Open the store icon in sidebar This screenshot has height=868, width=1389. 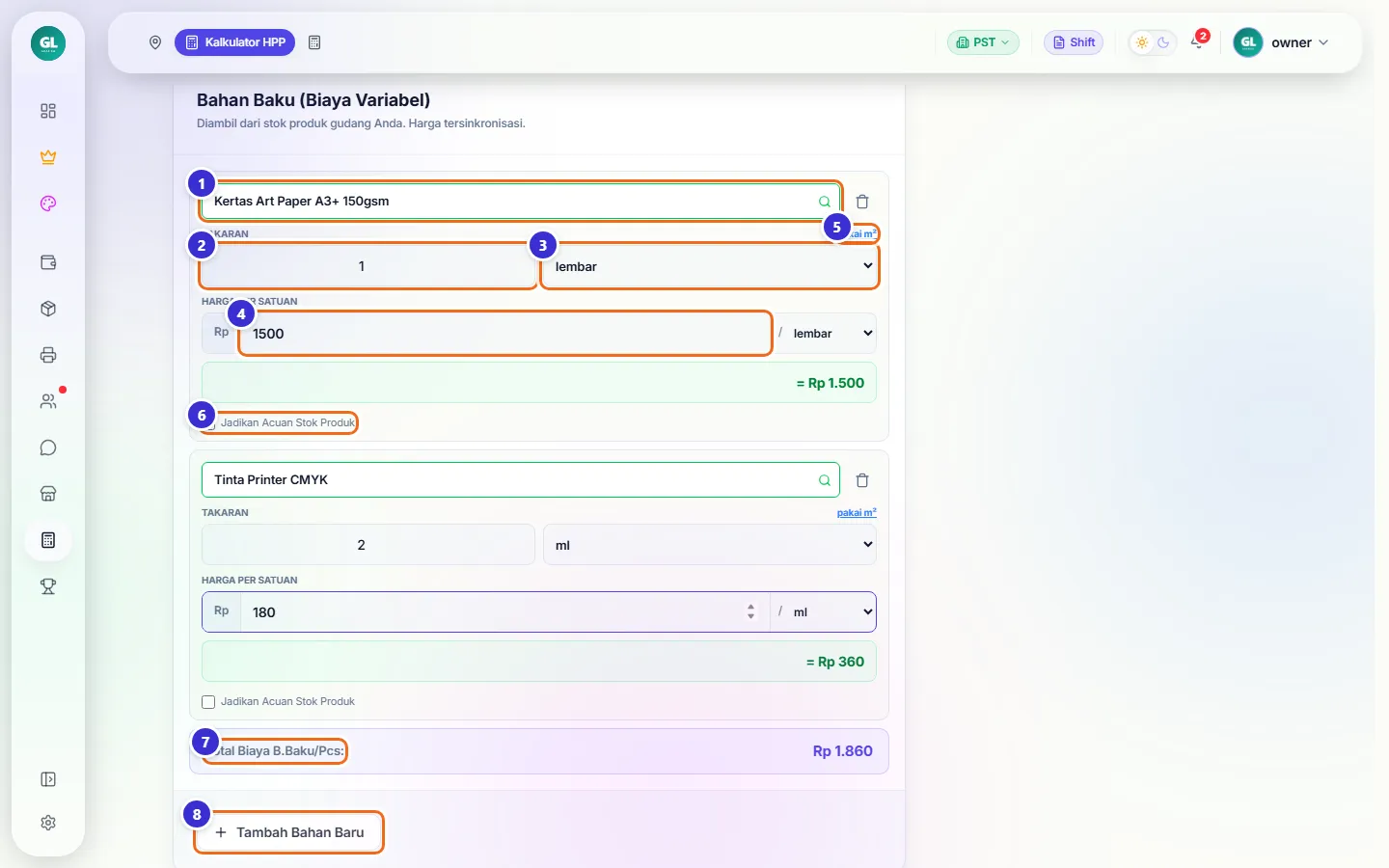[x=48, y=494]
